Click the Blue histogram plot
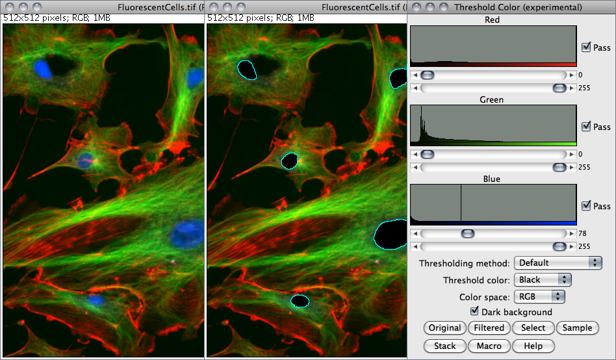 click(x=493, y=205)
